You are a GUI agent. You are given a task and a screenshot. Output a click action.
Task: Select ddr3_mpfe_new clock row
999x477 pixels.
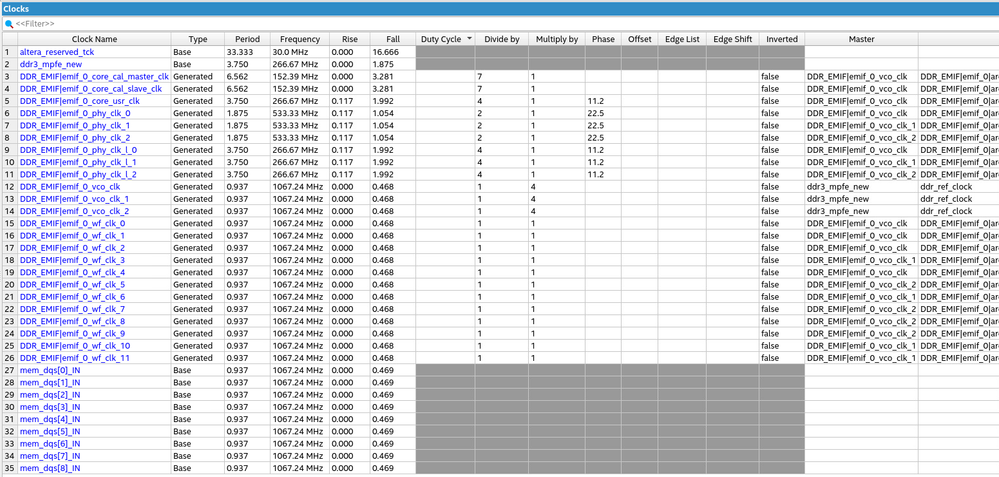click(x=50, y=64)
